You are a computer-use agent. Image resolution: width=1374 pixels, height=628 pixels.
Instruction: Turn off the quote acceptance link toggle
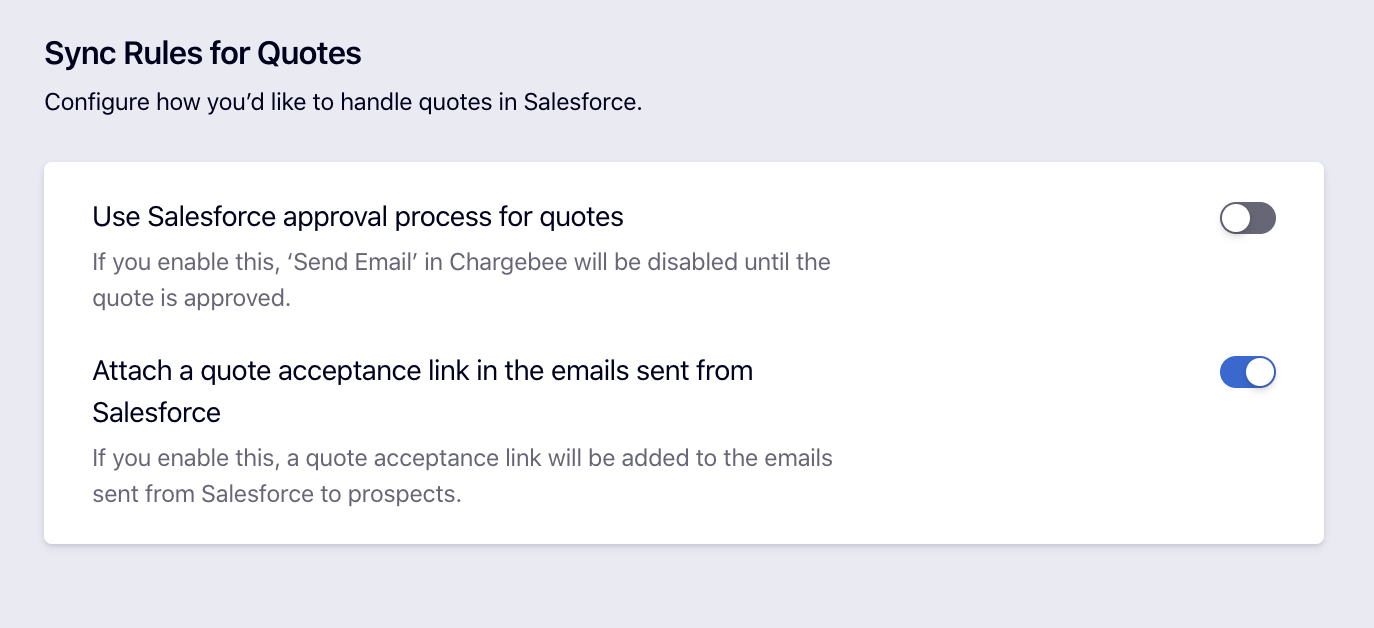[x=1247, y=372]
